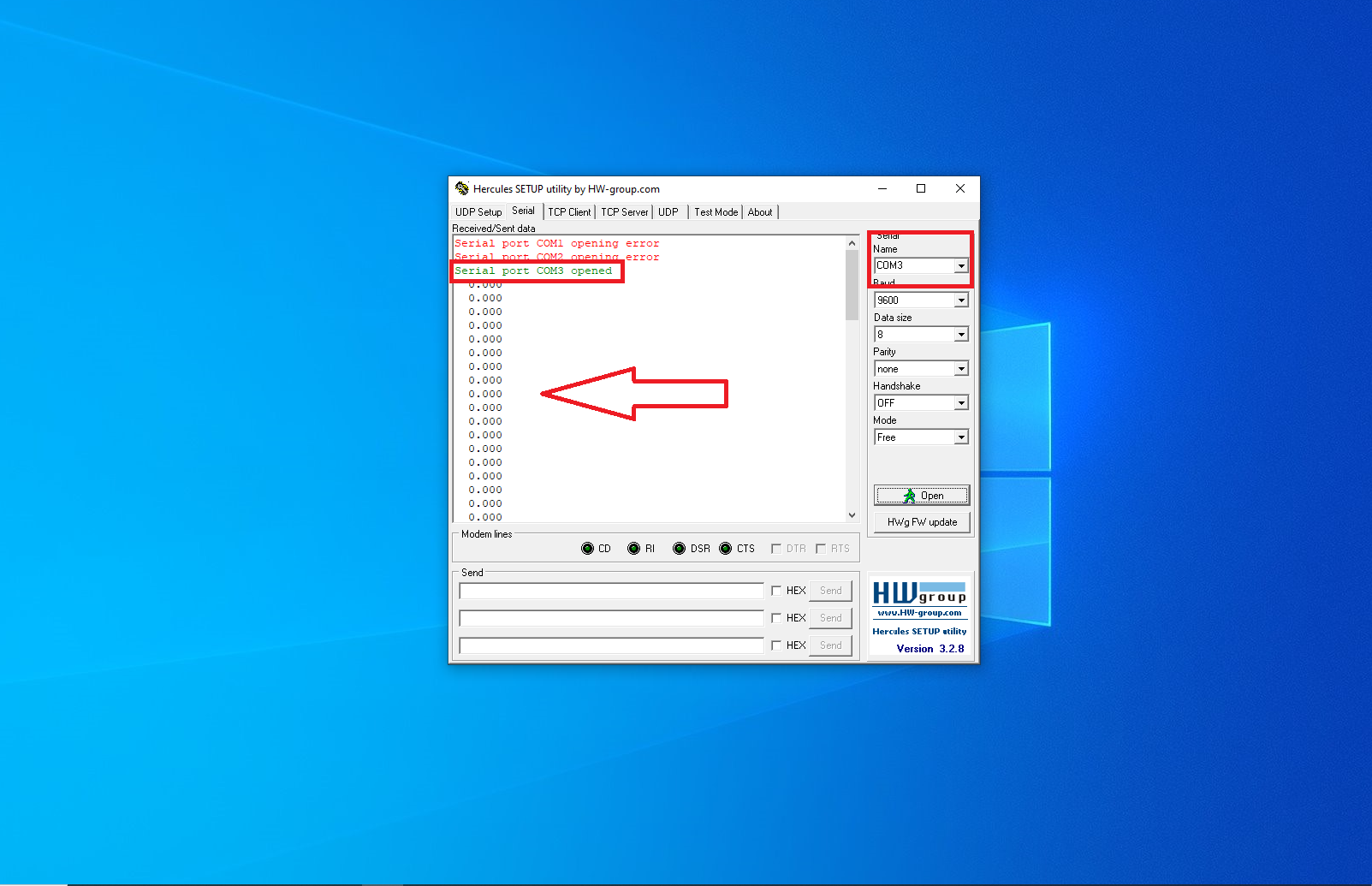
Task: Click the 'Serial port COM1 opening error' line
Action: tap(557, 243)
